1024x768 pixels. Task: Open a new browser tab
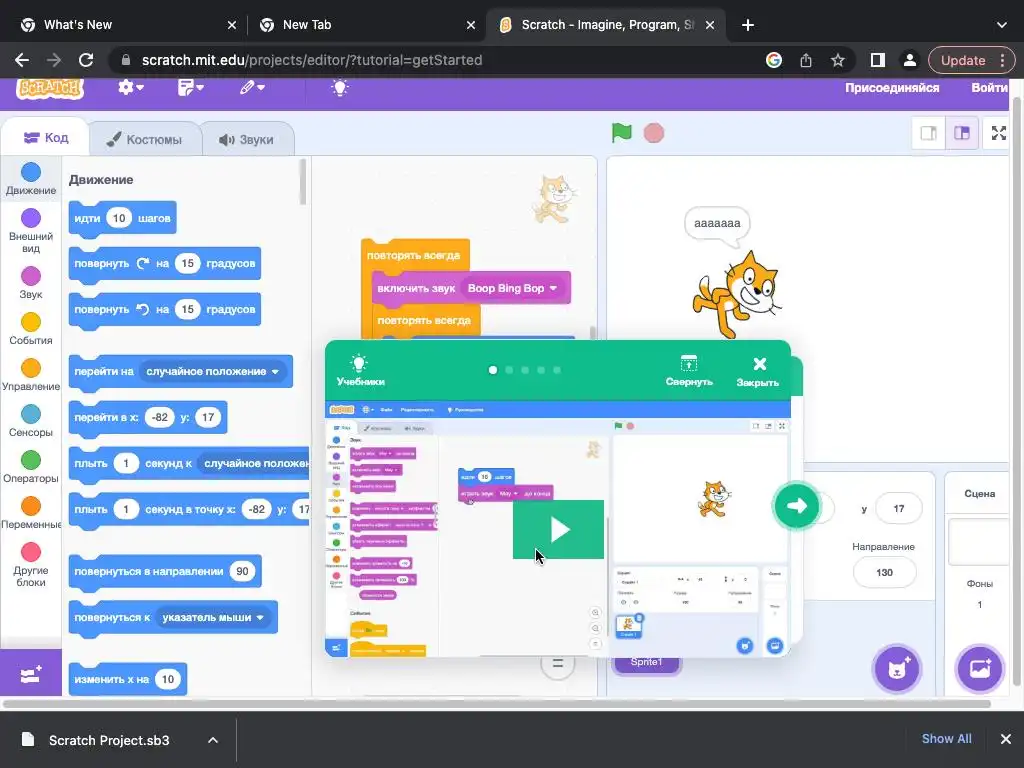[748, 25]
